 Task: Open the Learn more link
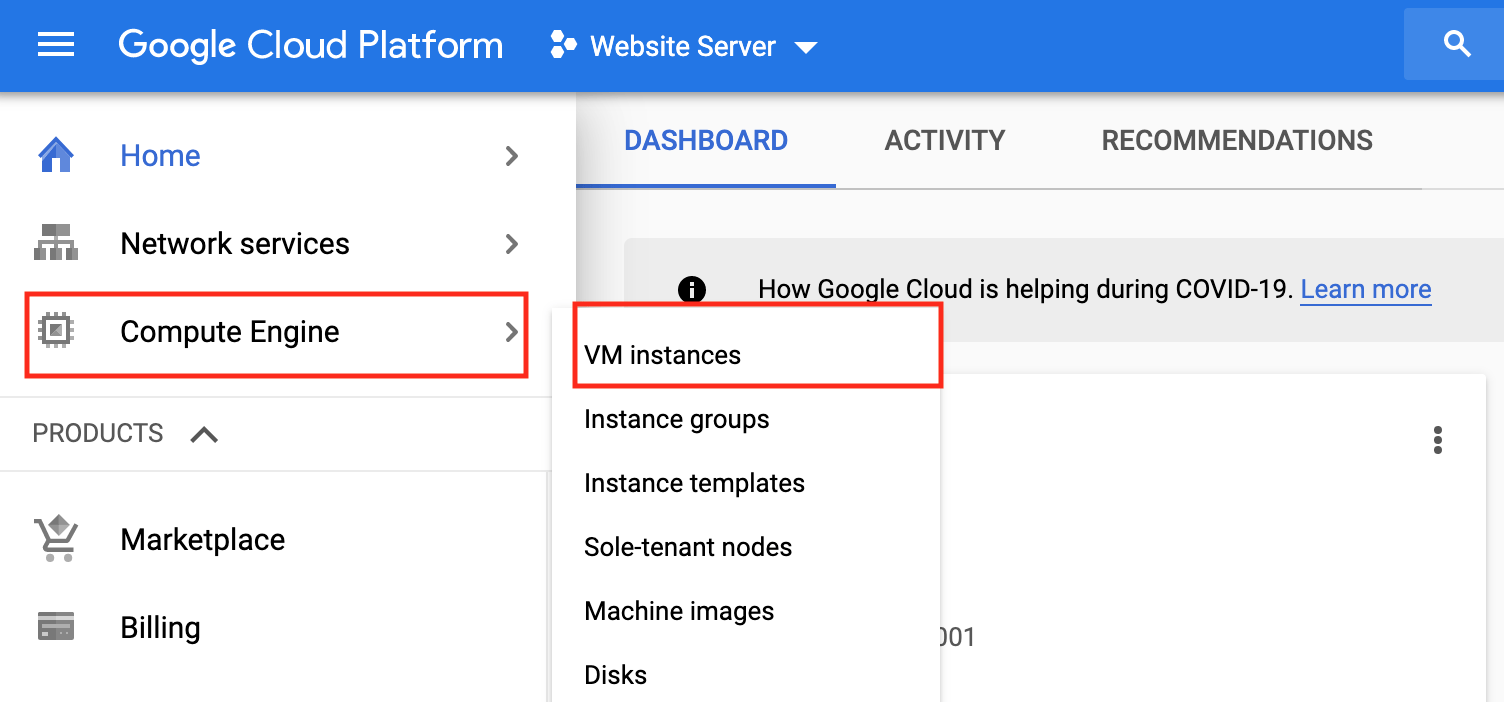(x=1366, y=290)
